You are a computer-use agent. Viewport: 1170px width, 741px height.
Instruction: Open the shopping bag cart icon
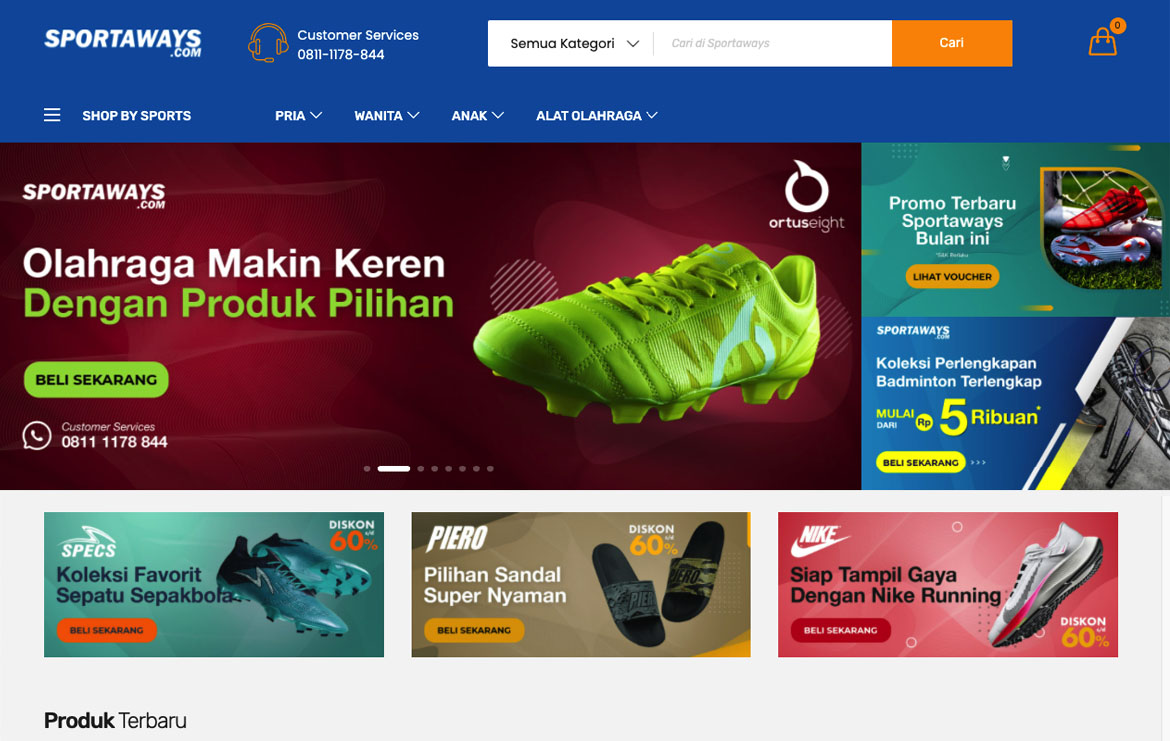1102,42
